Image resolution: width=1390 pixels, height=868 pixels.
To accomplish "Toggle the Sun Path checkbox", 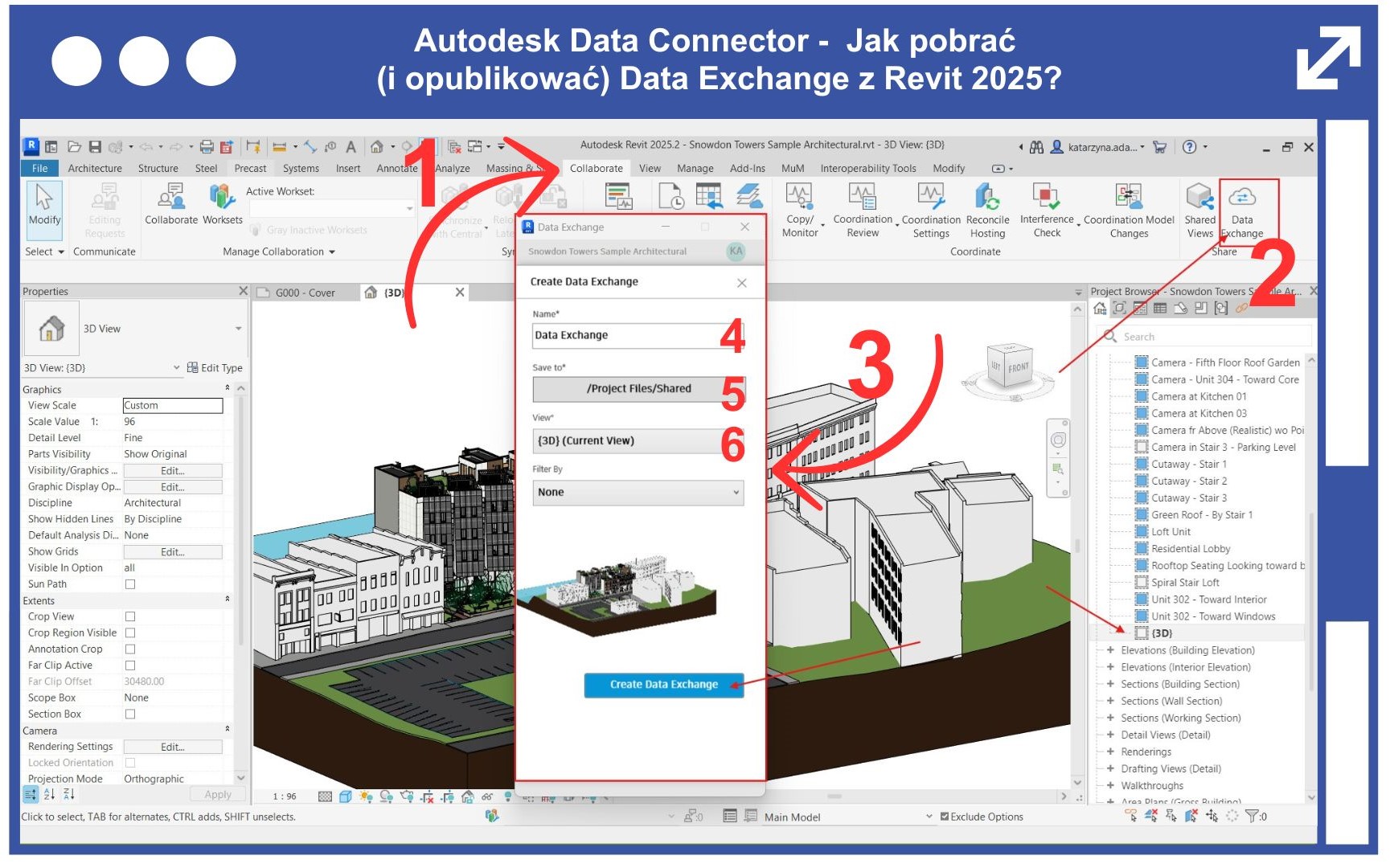I will tap(130, 584).
